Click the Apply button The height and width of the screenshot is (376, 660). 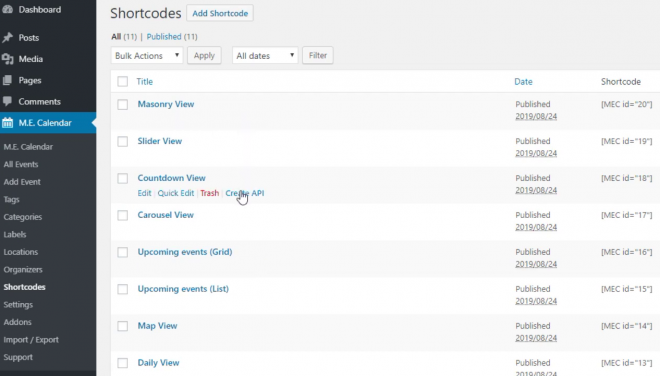[204, 56]
